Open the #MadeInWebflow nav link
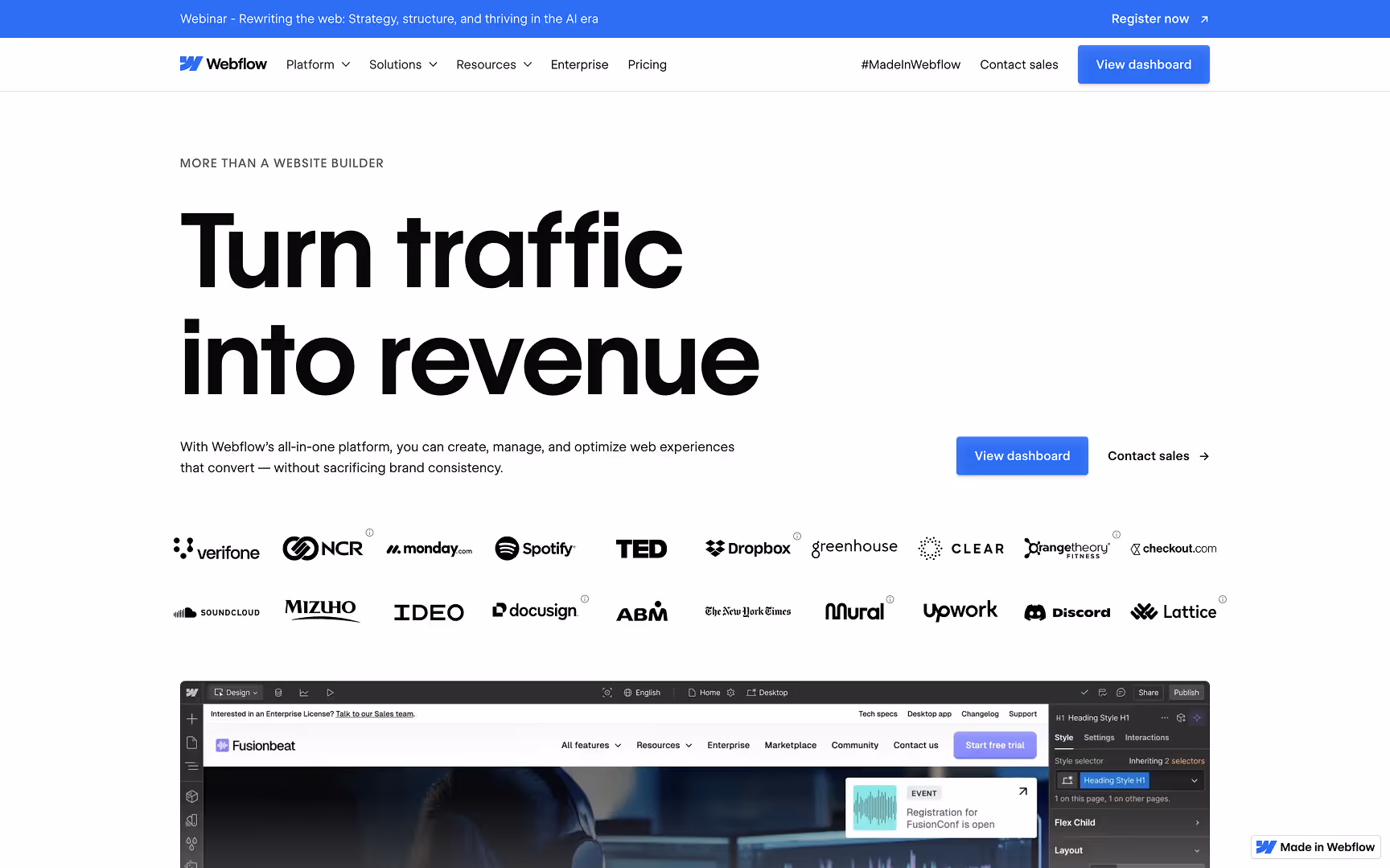1390x868 pixels. 911,64
